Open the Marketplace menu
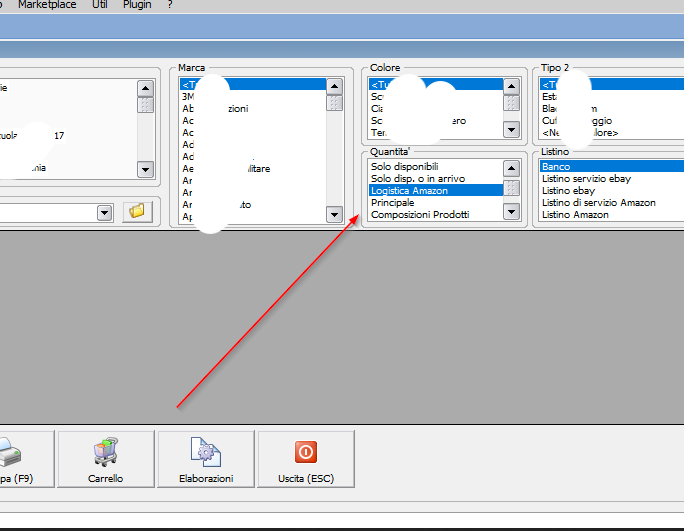 pyautogui.click(x=47, y=5)
